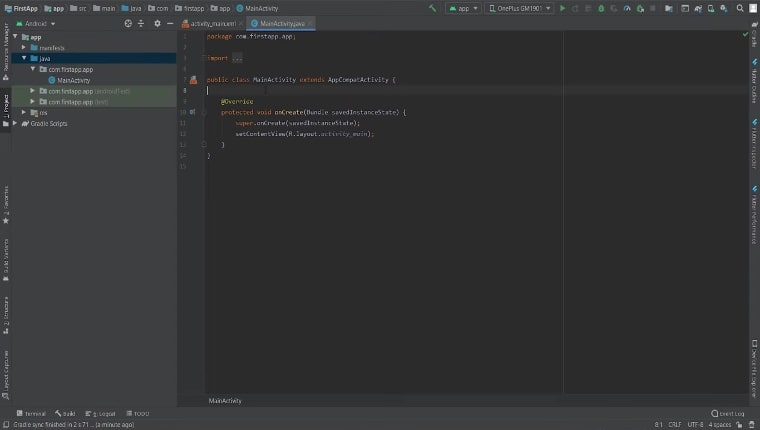Open the SDK Manager icon

click(x=724, y=8)
